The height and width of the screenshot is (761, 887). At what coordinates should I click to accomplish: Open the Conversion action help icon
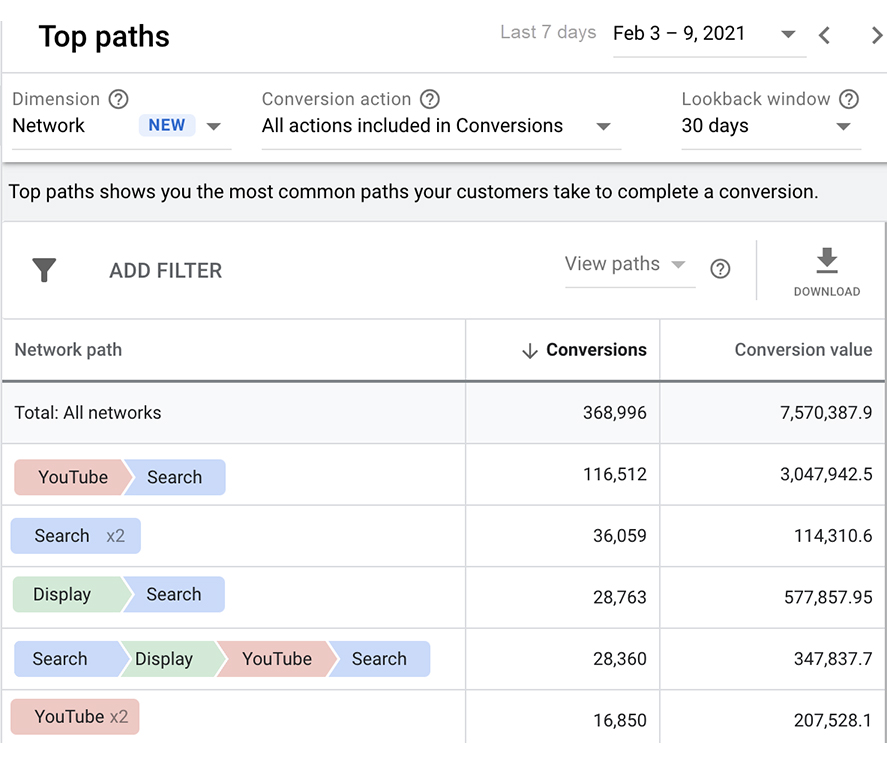(x=429, y=99)
